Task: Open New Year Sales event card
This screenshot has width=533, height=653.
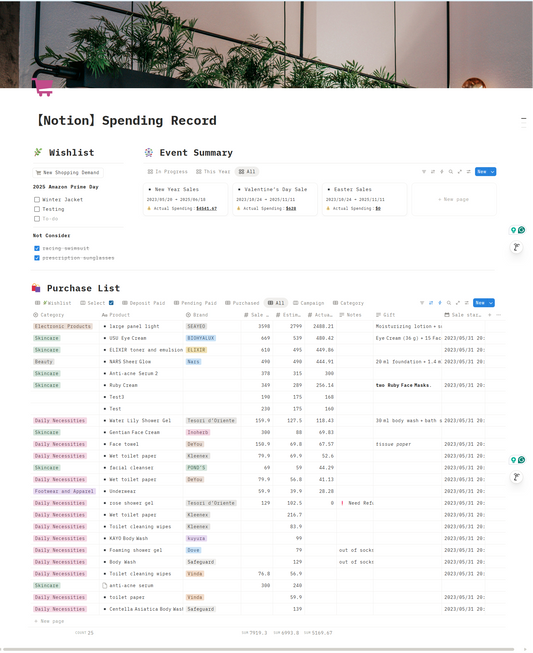Action: pos(186,199)
